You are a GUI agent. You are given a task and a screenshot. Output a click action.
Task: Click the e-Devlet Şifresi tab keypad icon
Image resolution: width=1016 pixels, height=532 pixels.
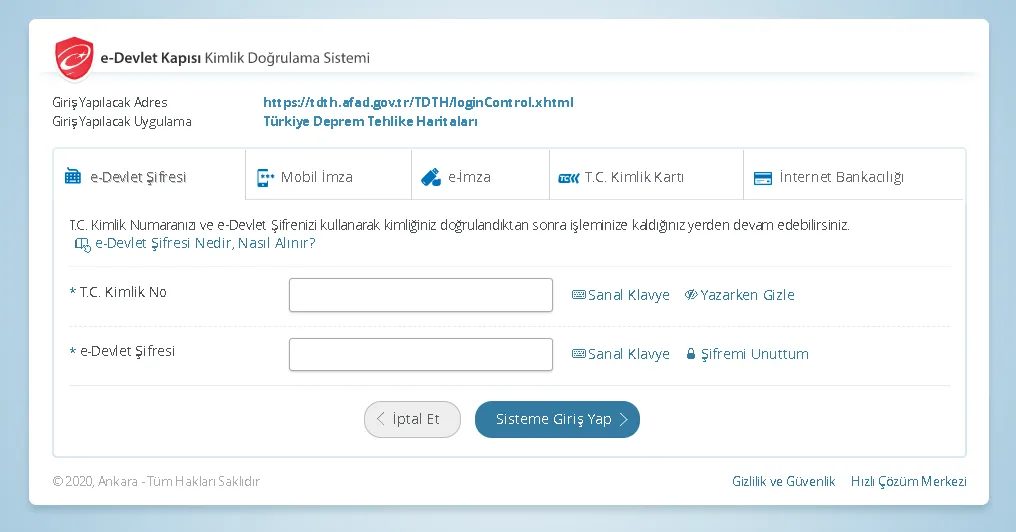point(73,176)
